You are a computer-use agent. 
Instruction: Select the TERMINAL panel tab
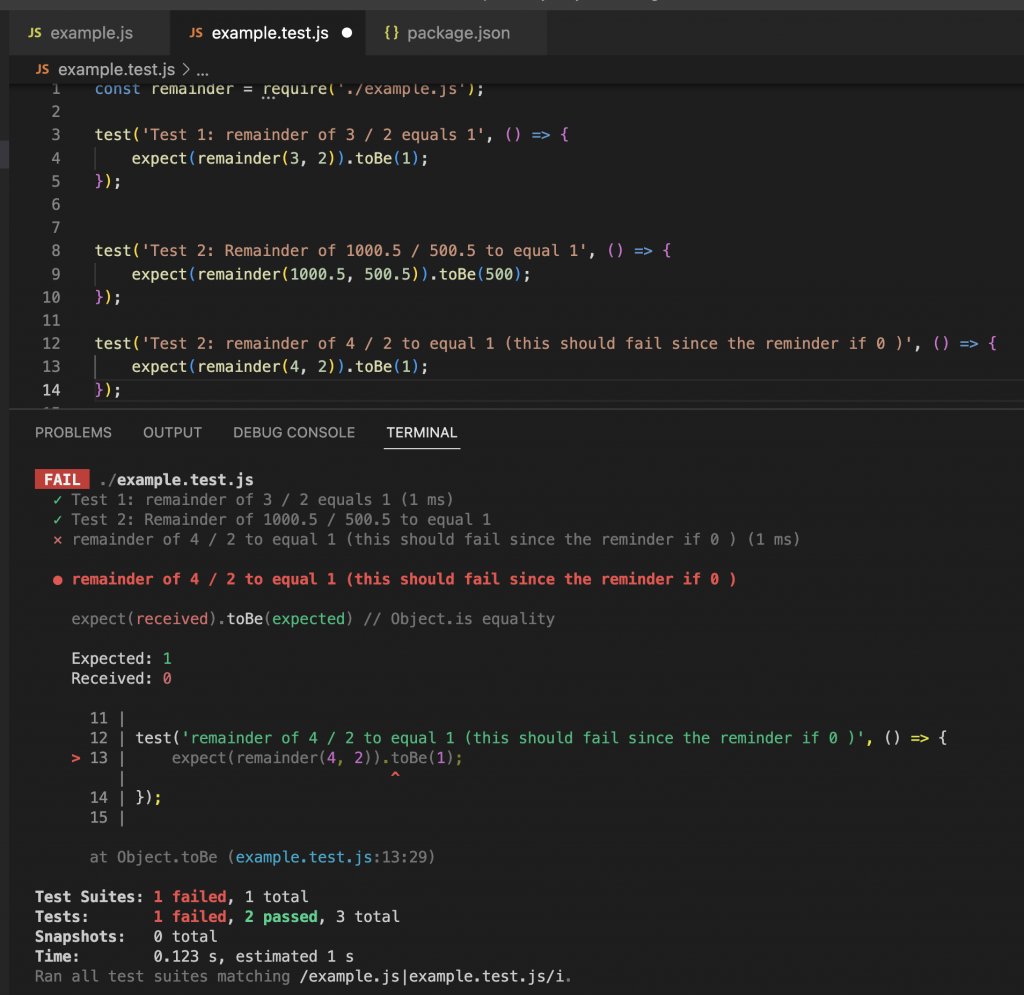pyautogui.click(x=421, y=433)
